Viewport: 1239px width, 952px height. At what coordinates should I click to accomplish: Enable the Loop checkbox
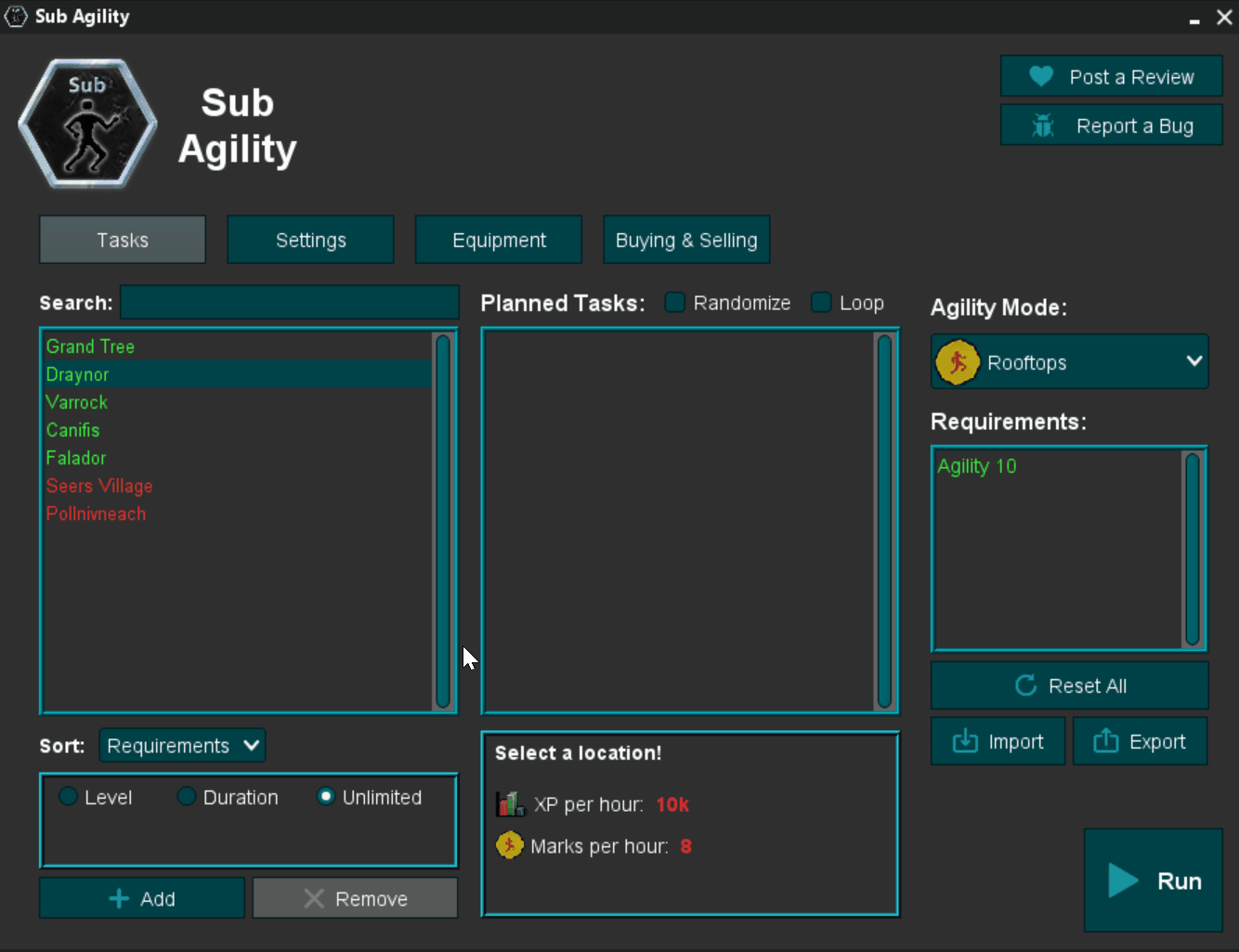(821, 303)
